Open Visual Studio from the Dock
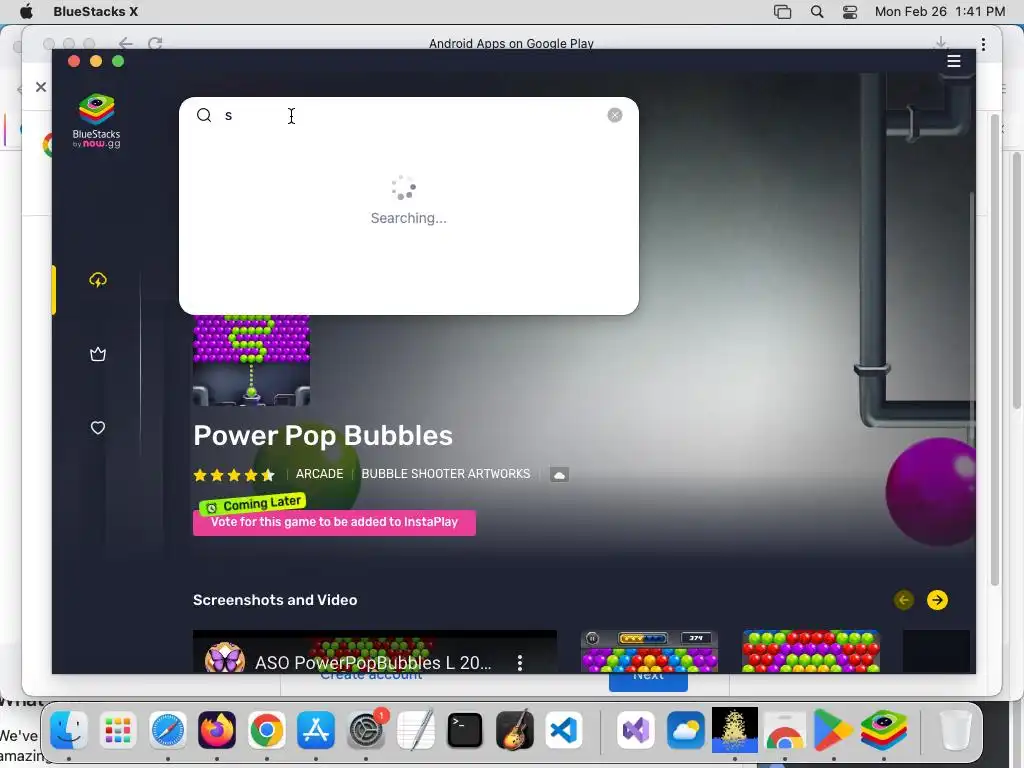The width and height of the screenshot is (1024, 768). [x=635, y=730]
